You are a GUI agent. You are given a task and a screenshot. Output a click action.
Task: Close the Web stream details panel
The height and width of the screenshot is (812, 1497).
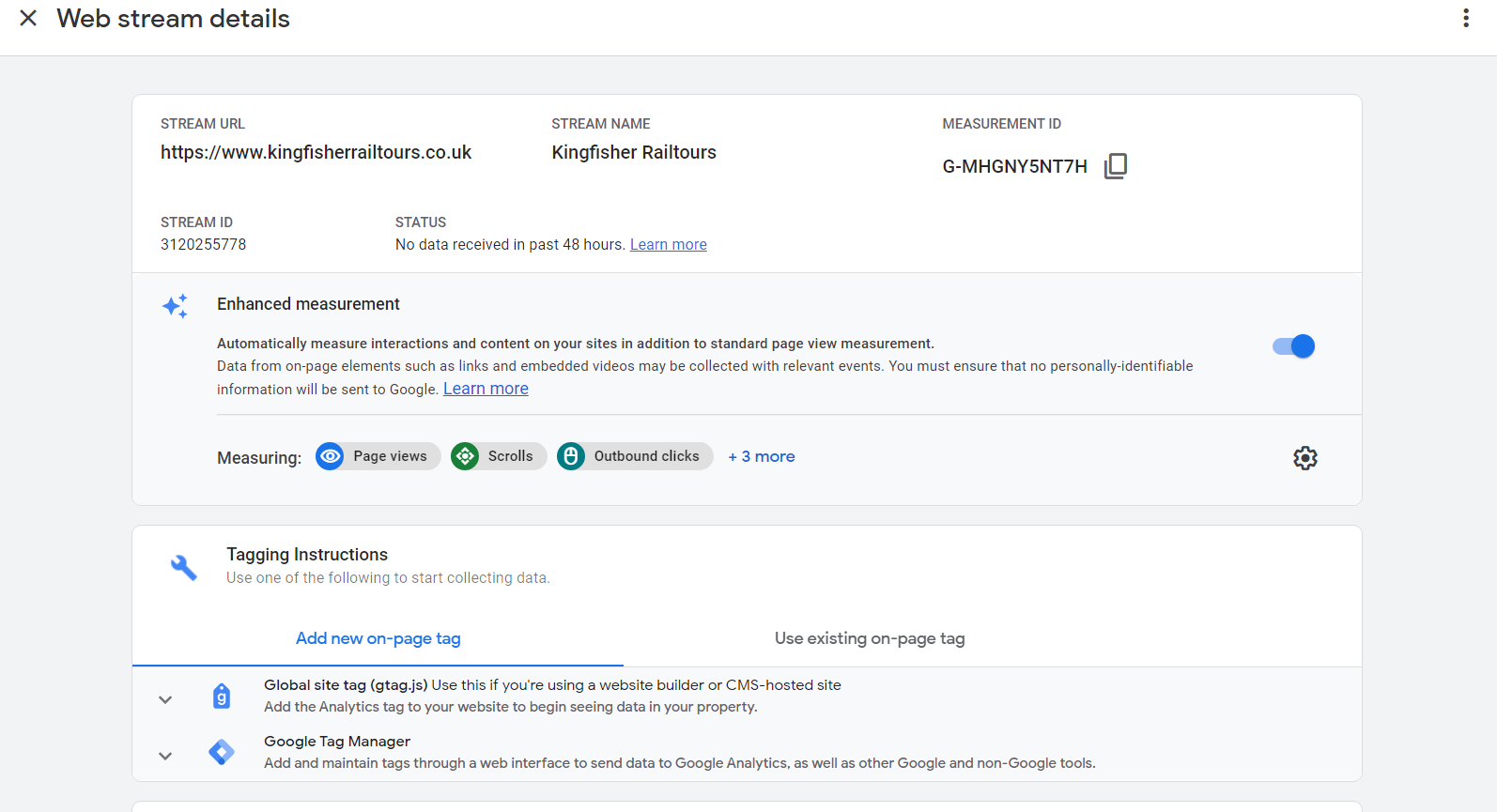pos(28,18)
